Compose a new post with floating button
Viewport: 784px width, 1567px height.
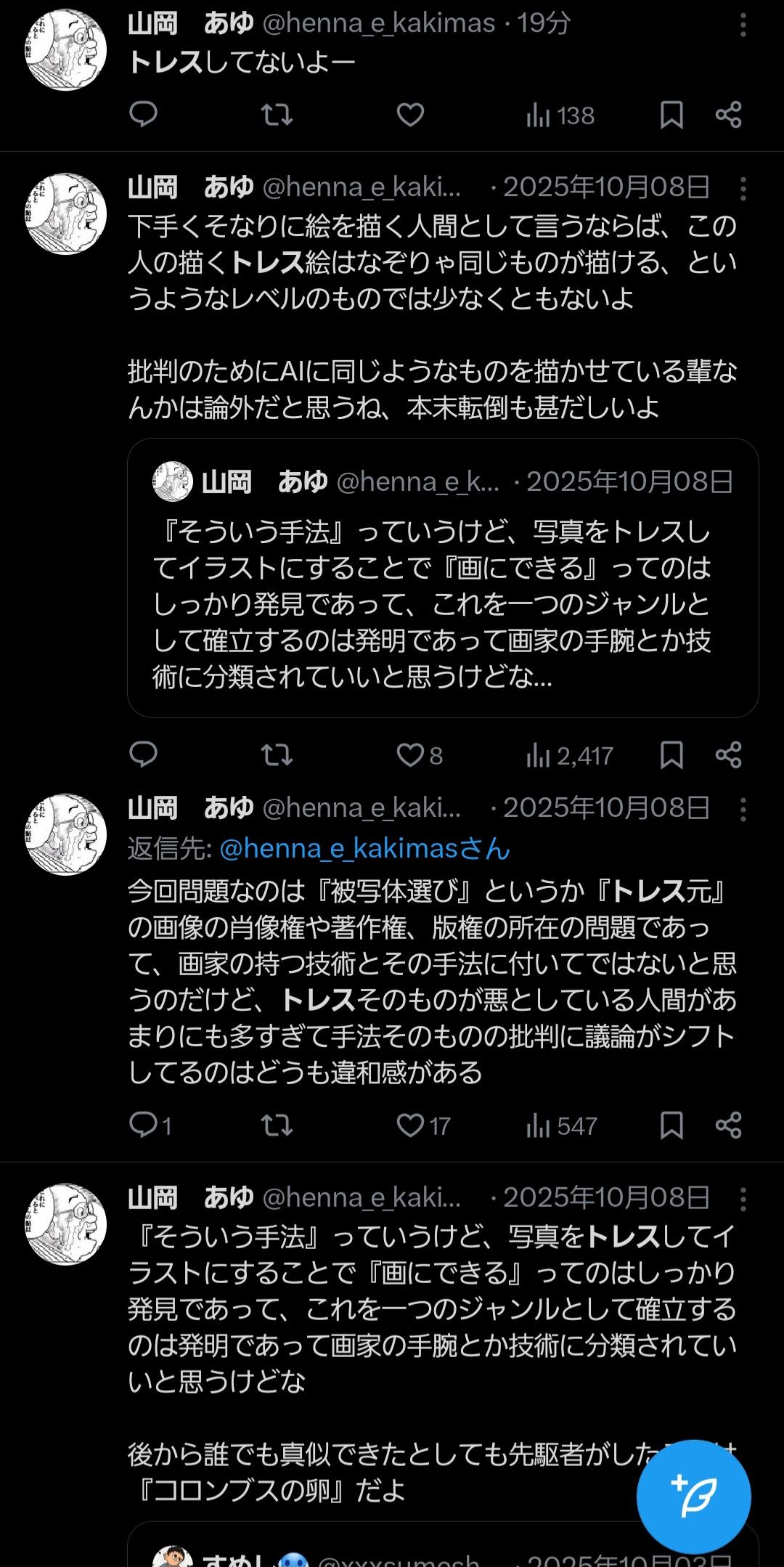point(693,1496)
